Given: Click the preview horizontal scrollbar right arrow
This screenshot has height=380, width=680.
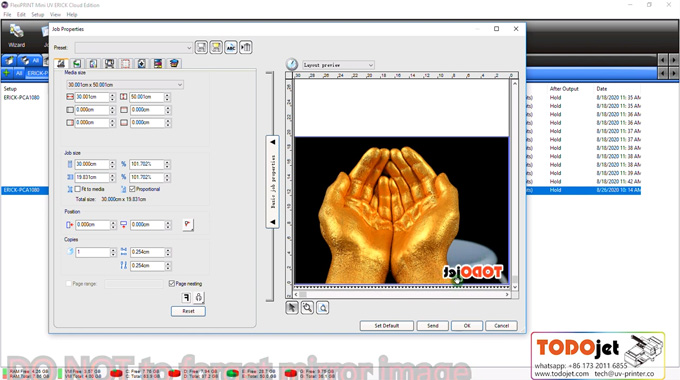Looking at the screenshot, I should click(507, 295).
